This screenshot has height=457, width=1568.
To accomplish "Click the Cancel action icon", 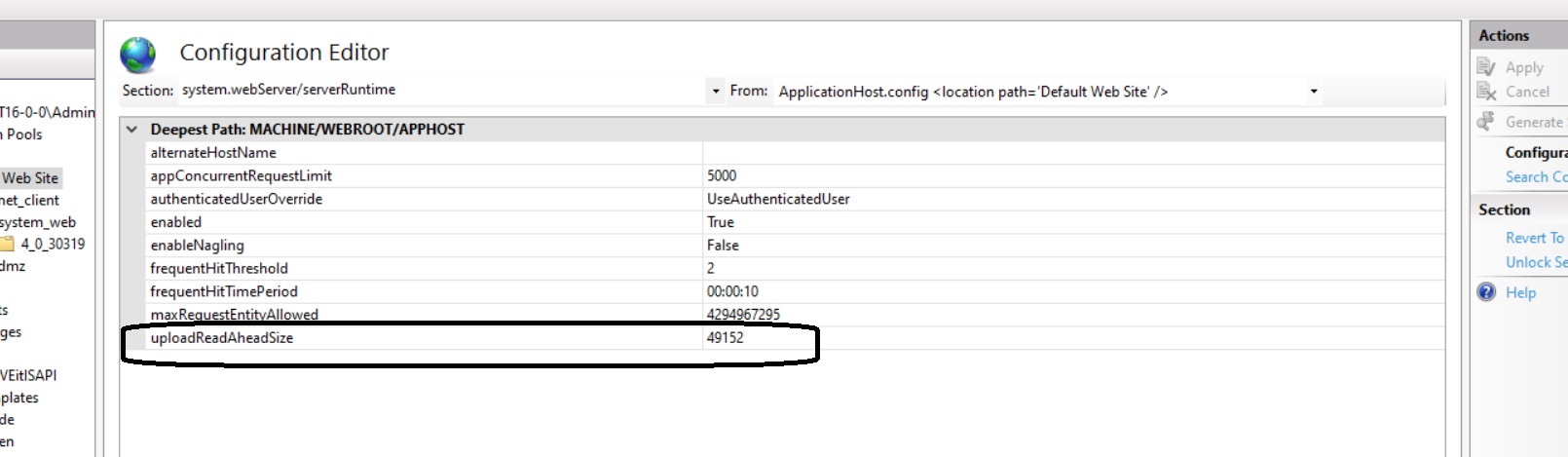I will click(1486, 91).
